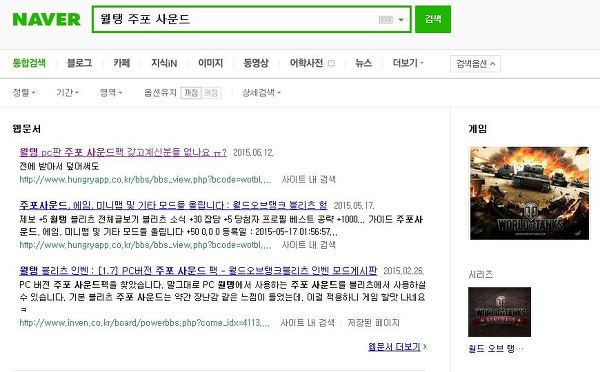600x372 pixels.
Task: Expand the search suggestions dropdown arrow
Action: pos(401,20)
